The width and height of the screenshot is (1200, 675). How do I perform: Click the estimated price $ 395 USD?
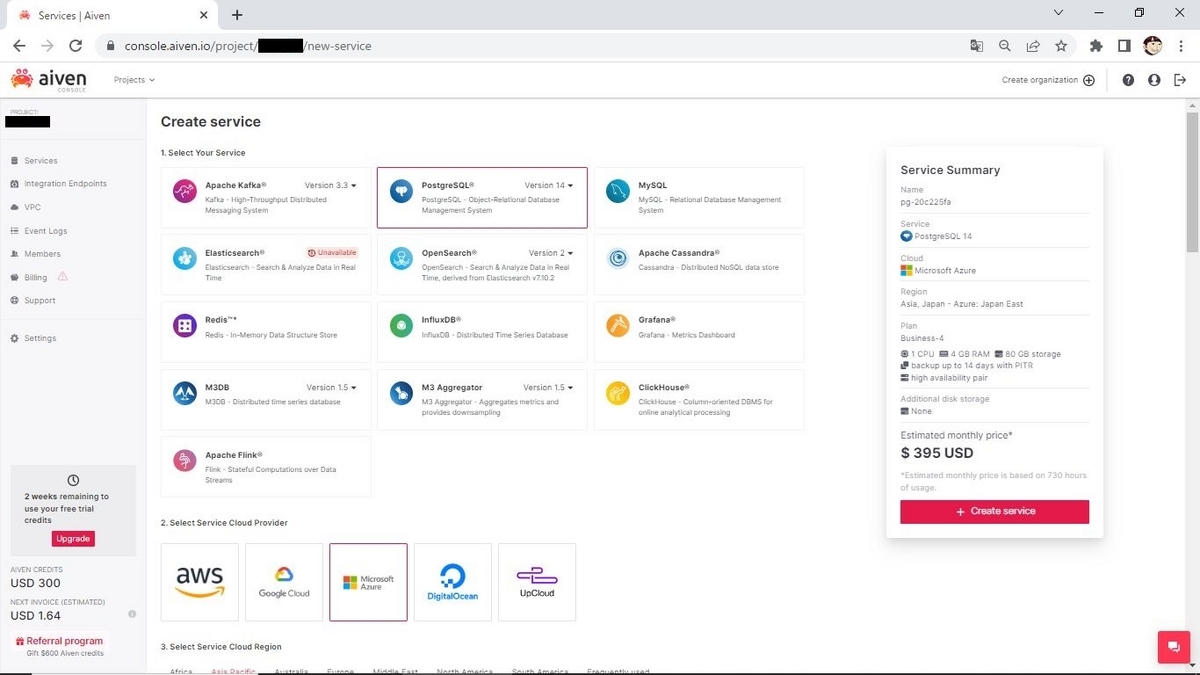point(936,453)
